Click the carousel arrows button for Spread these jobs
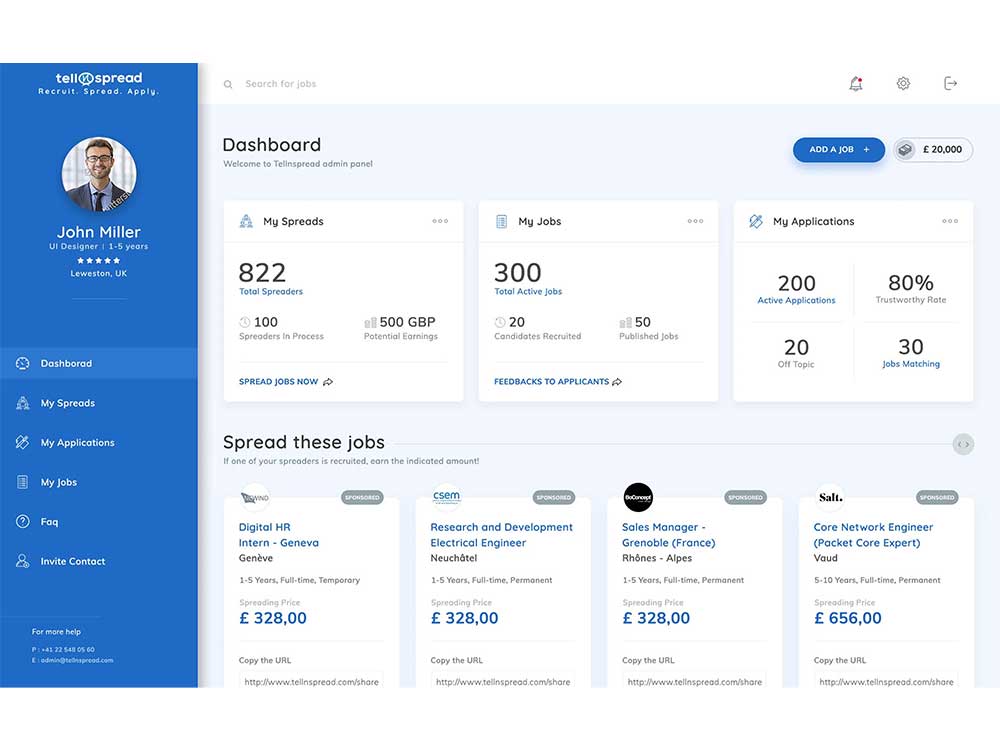The height and width of the screenshot is (750, 1000). click(963, 445)
